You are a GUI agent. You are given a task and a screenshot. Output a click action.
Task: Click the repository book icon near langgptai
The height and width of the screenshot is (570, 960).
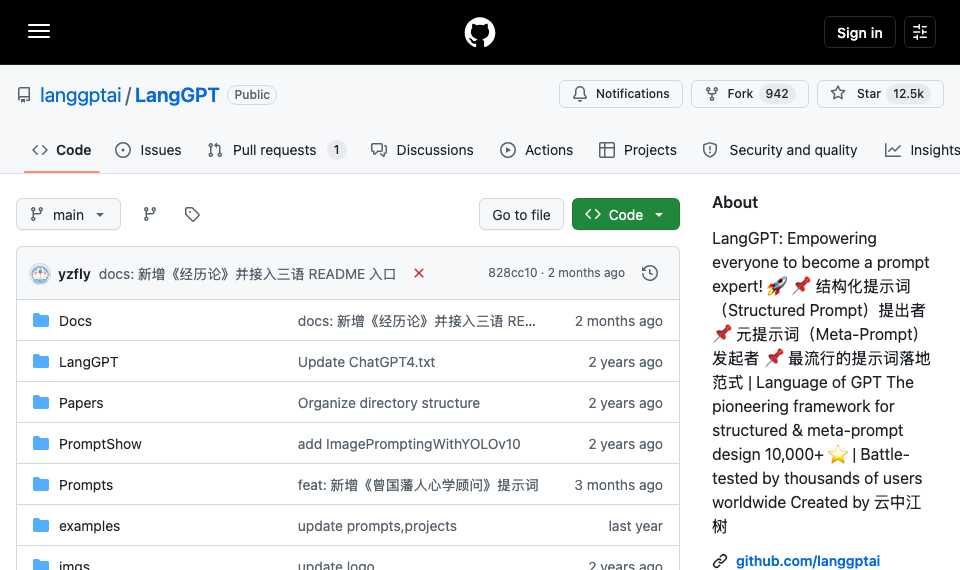pos(24,95)
